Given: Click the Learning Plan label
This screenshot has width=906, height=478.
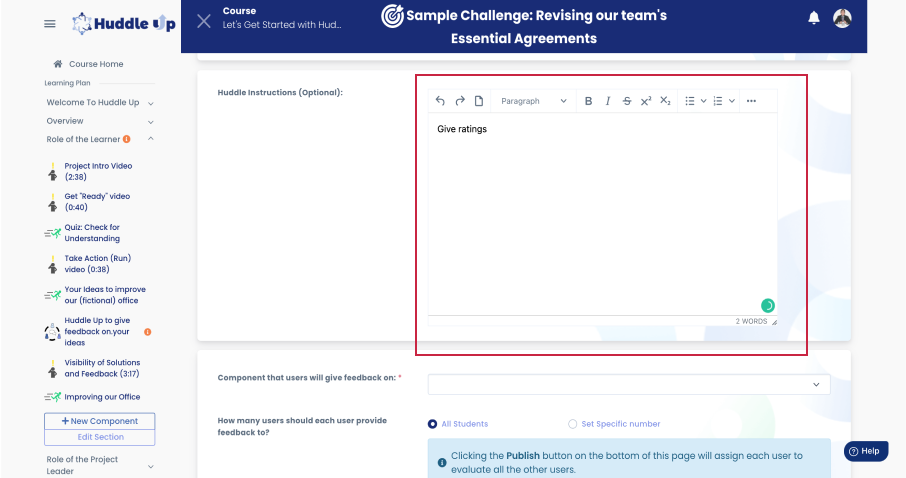Looking at the screenshot, I should point(68,83).
